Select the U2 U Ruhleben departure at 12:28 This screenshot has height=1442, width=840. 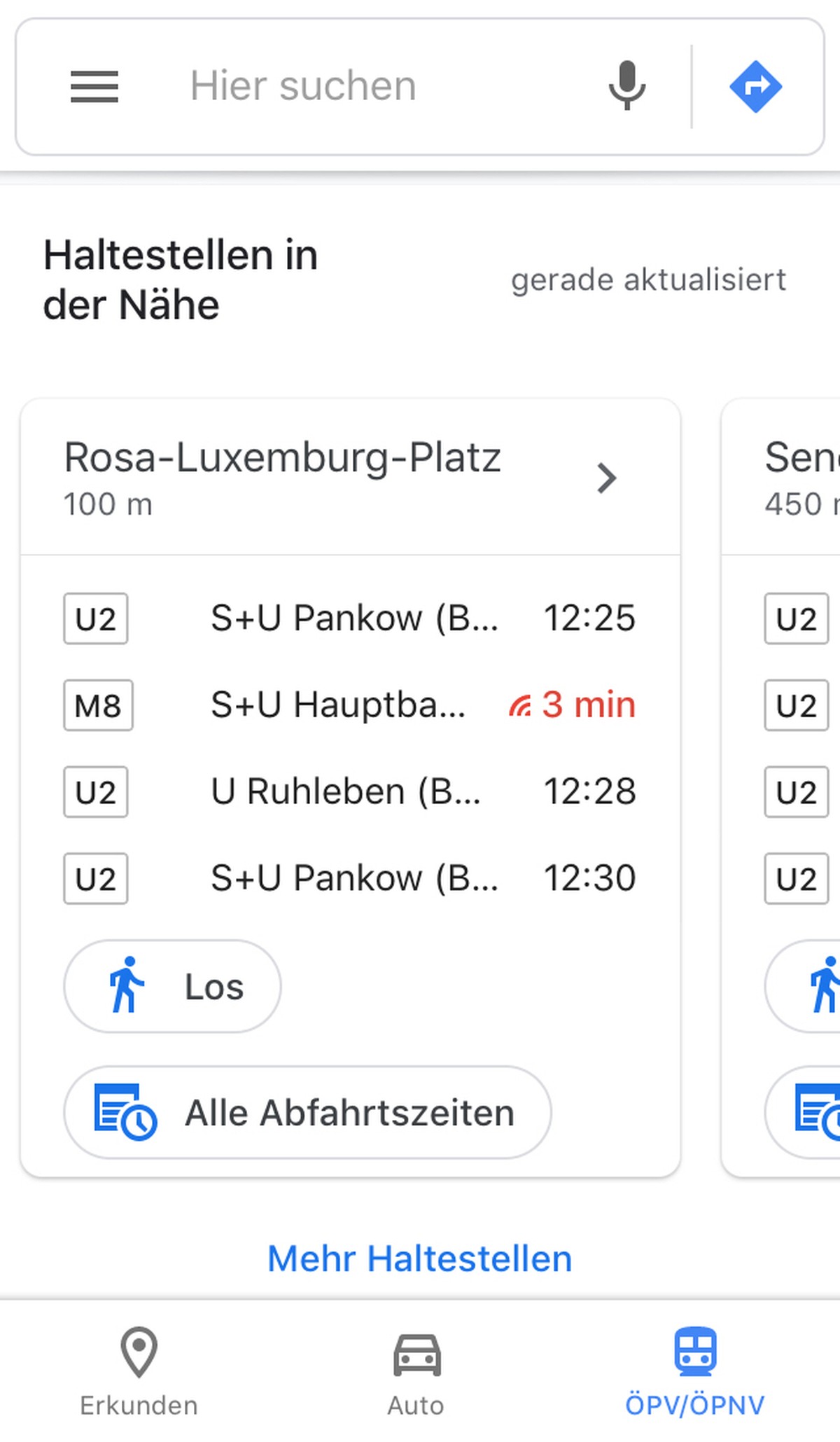[x=350, y=792]
